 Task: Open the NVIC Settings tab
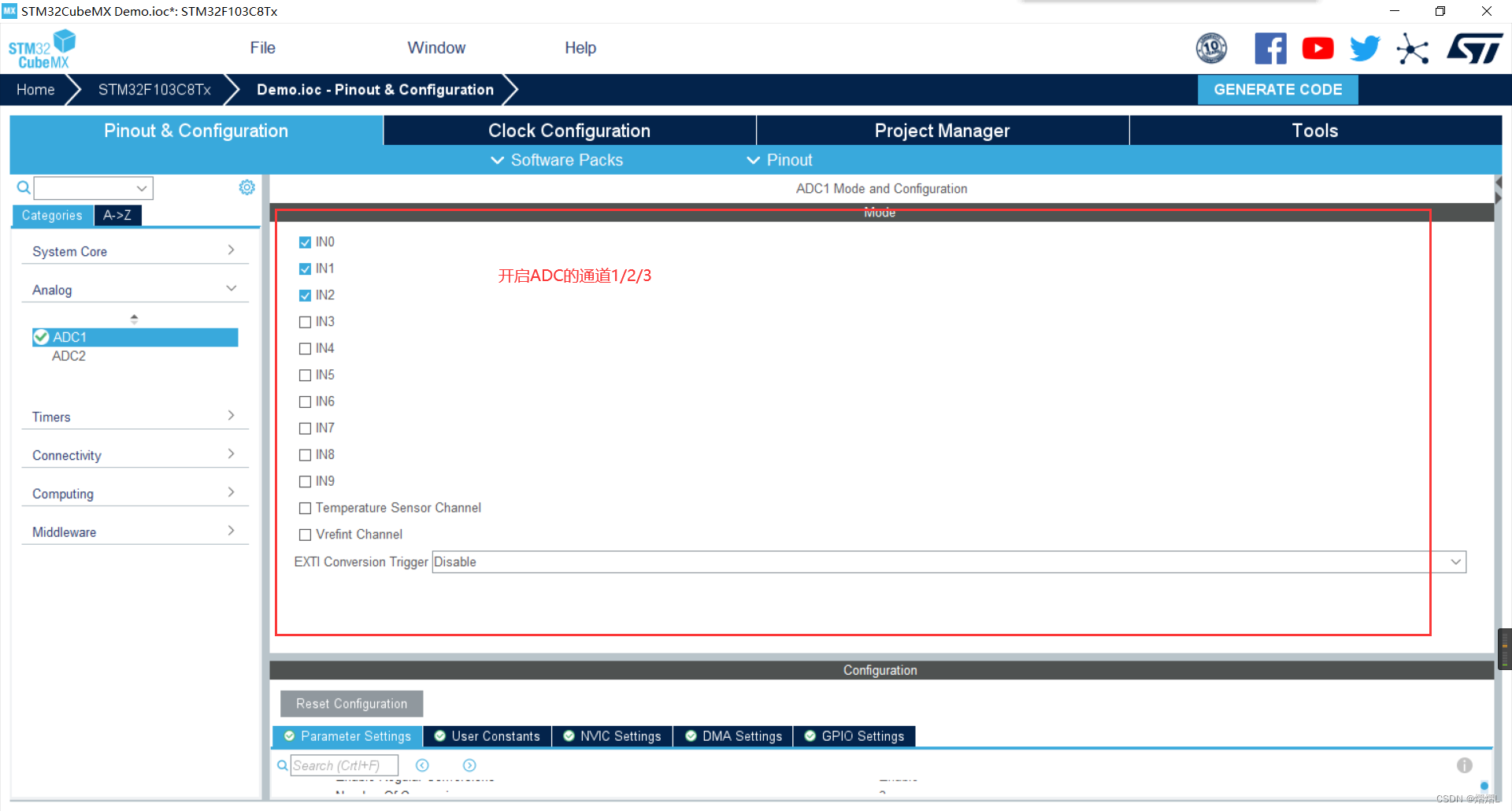(613, 736)
